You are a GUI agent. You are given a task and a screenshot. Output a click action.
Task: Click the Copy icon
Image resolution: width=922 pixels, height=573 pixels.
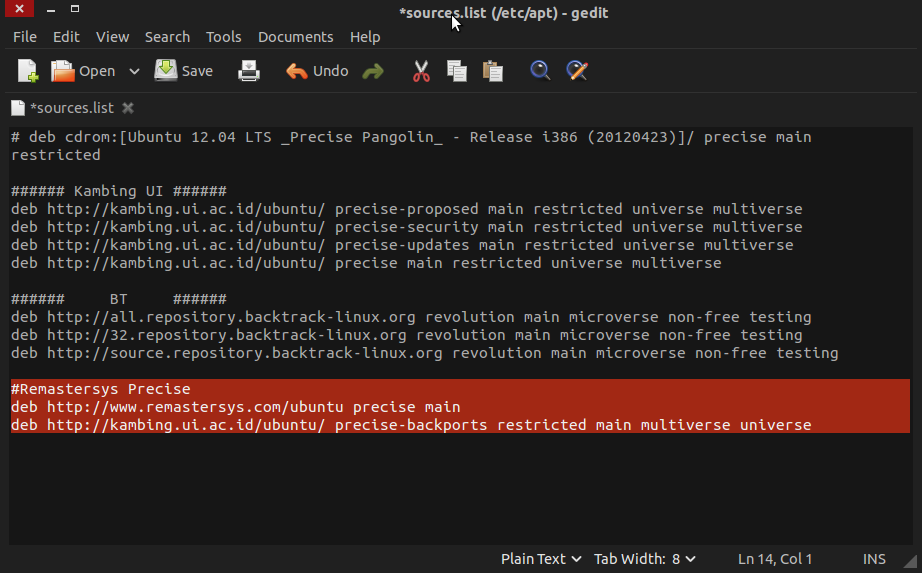click(x=457, y=71)
